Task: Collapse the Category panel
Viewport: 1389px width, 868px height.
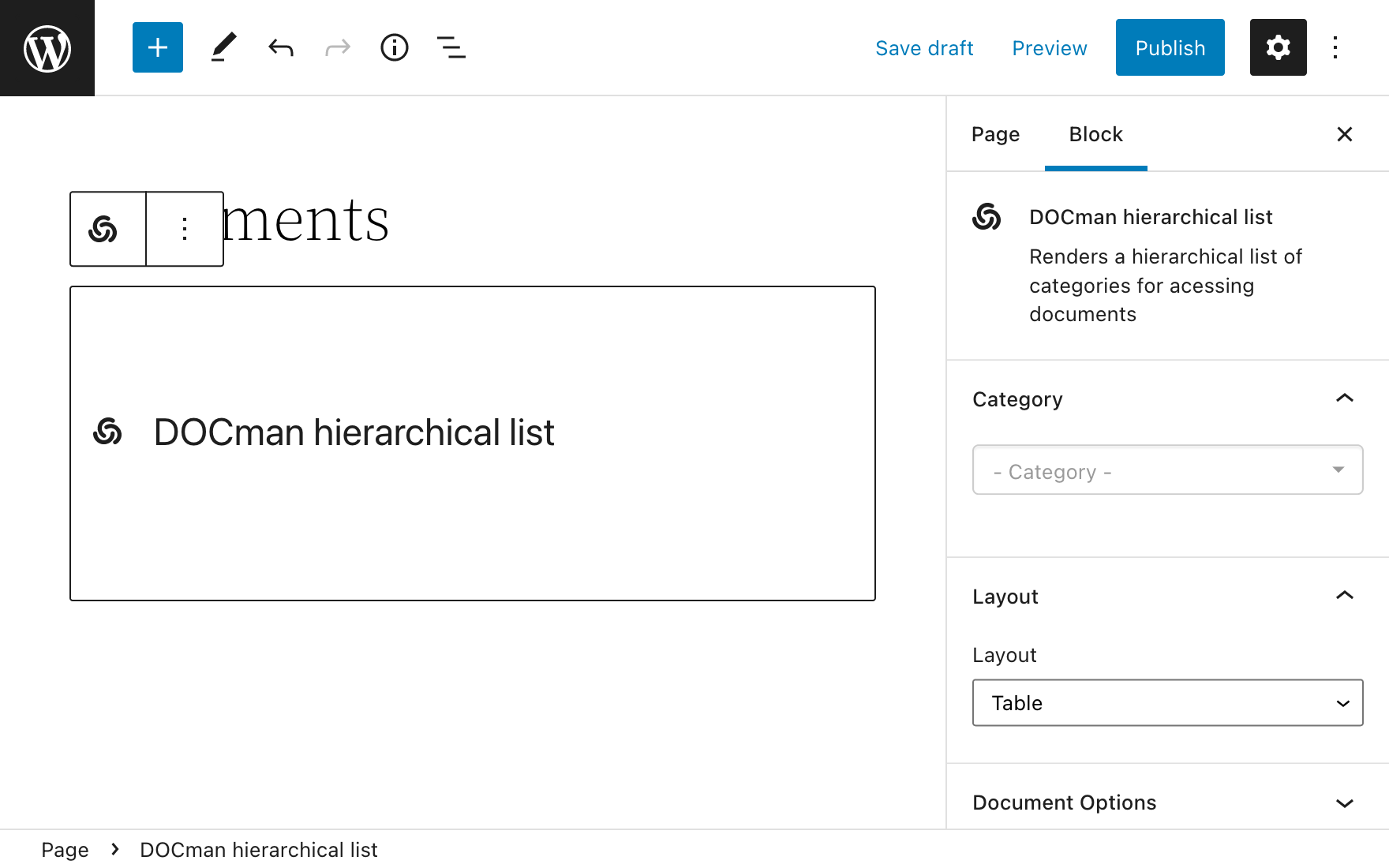Action: tap(1168, 398)
